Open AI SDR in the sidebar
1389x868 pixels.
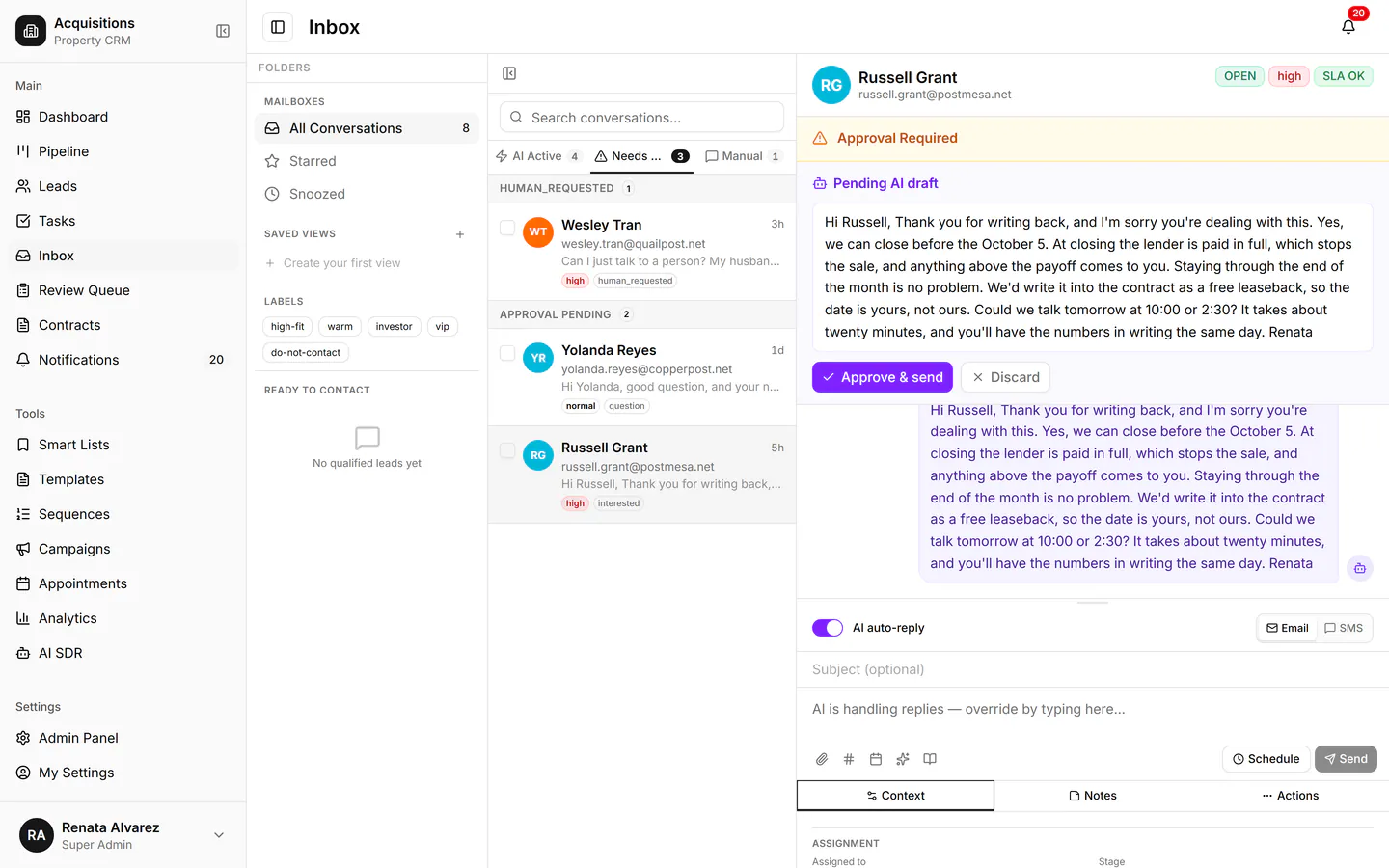click(x=123, y=653)
